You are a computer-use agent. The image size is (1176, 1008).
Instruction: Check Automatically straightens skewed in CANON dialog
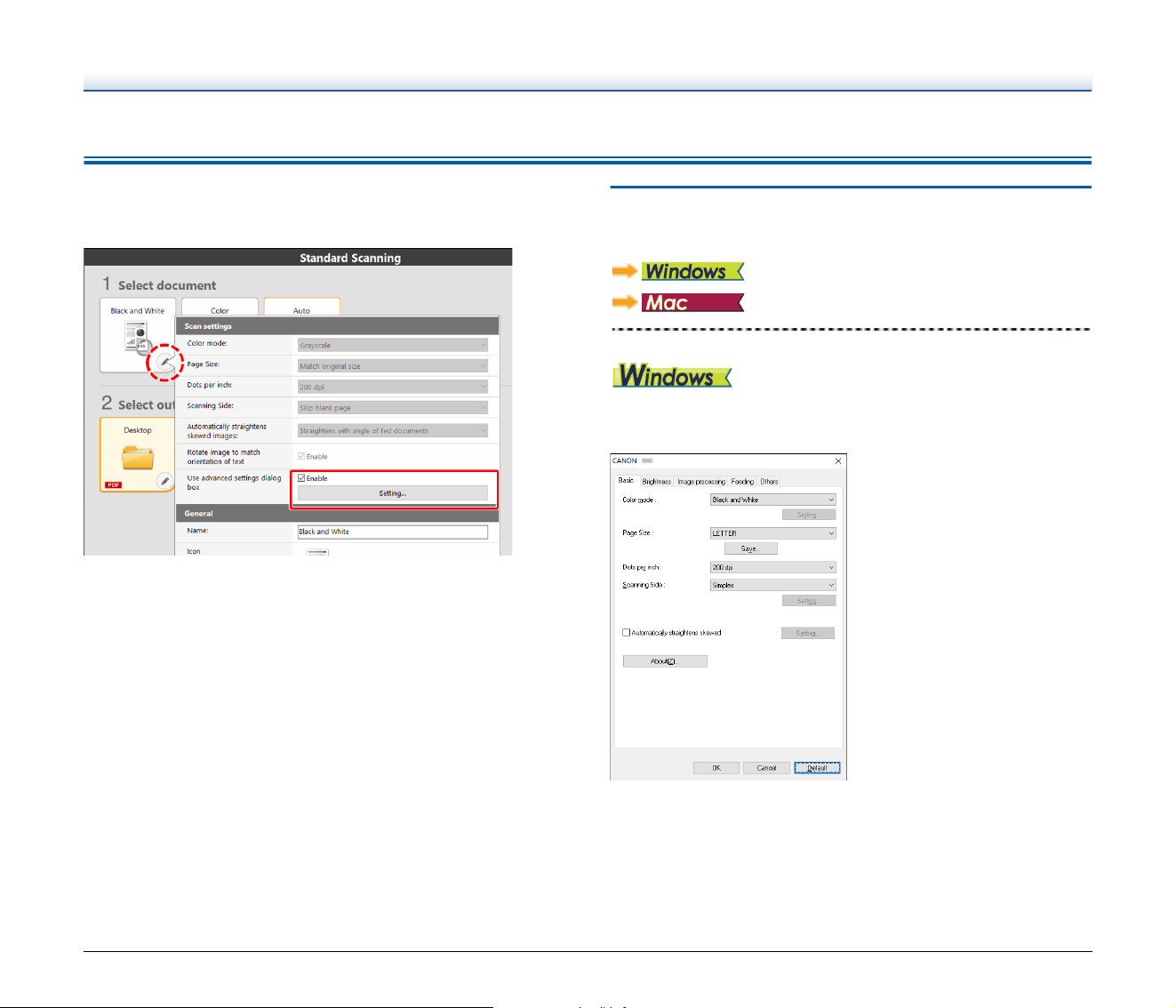[x=627, y=633]
